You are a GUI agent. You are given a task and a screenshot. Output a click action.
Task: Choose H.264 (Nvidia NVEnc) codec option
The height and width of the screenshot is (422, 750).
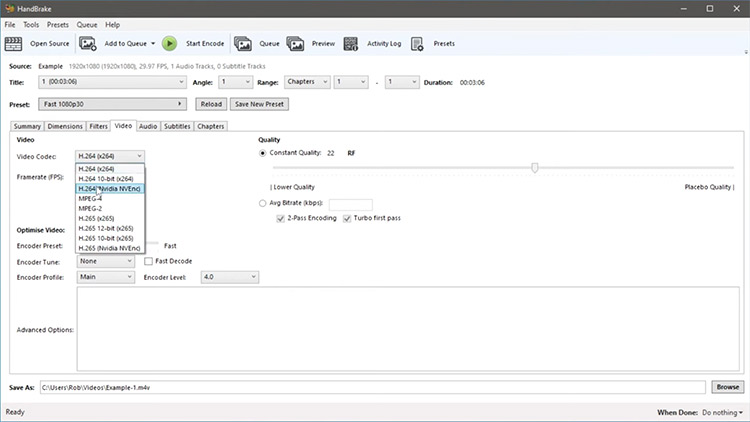(x=110, y=189)
